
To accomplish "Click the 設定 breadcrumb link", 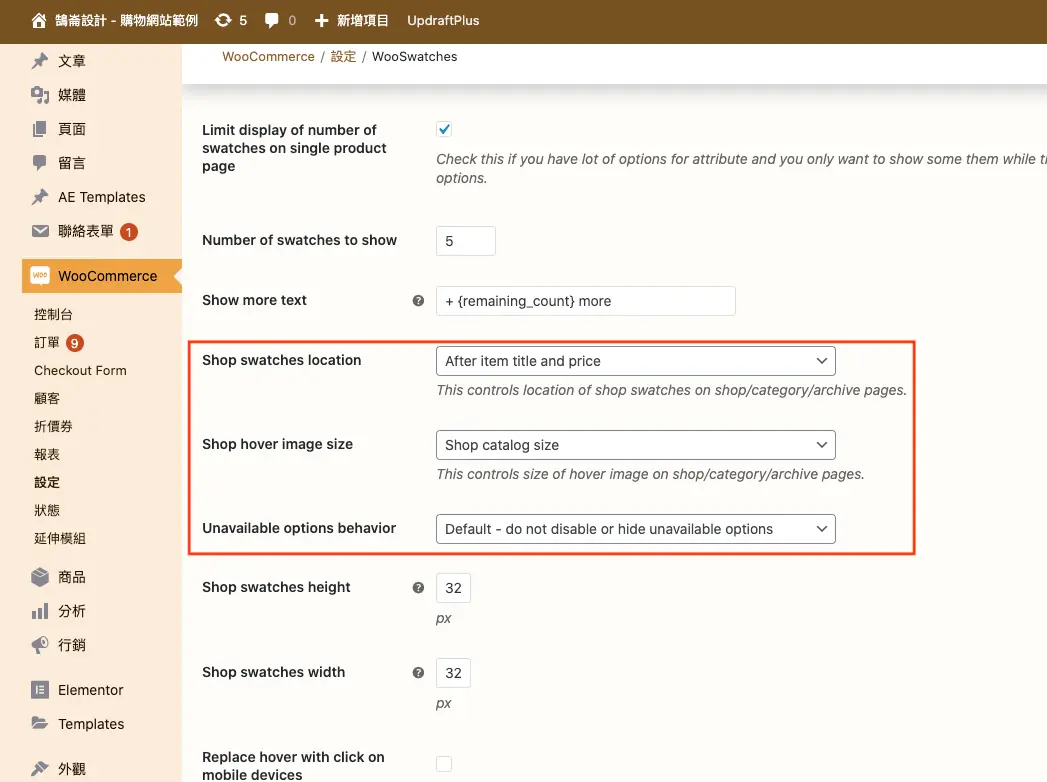I will (x=343, y=57).
